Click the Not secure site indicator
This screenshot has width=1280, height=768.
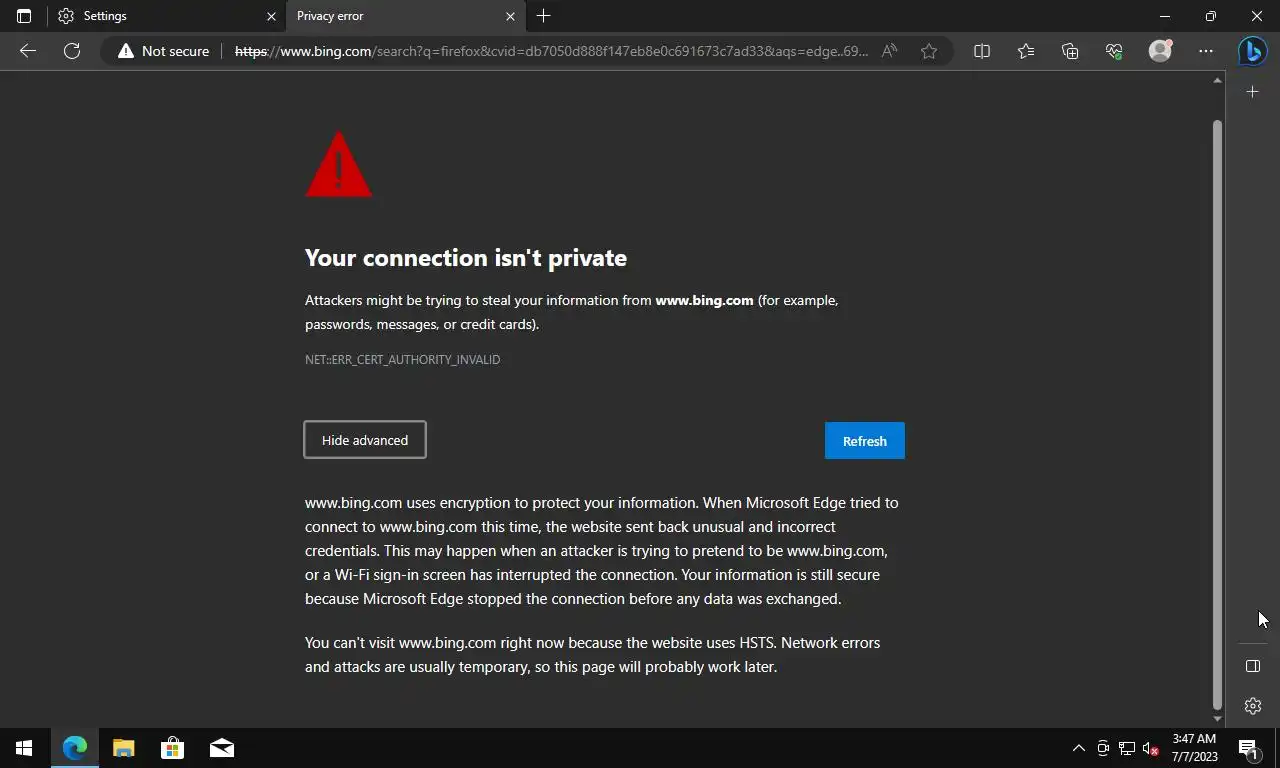[163, 51]
